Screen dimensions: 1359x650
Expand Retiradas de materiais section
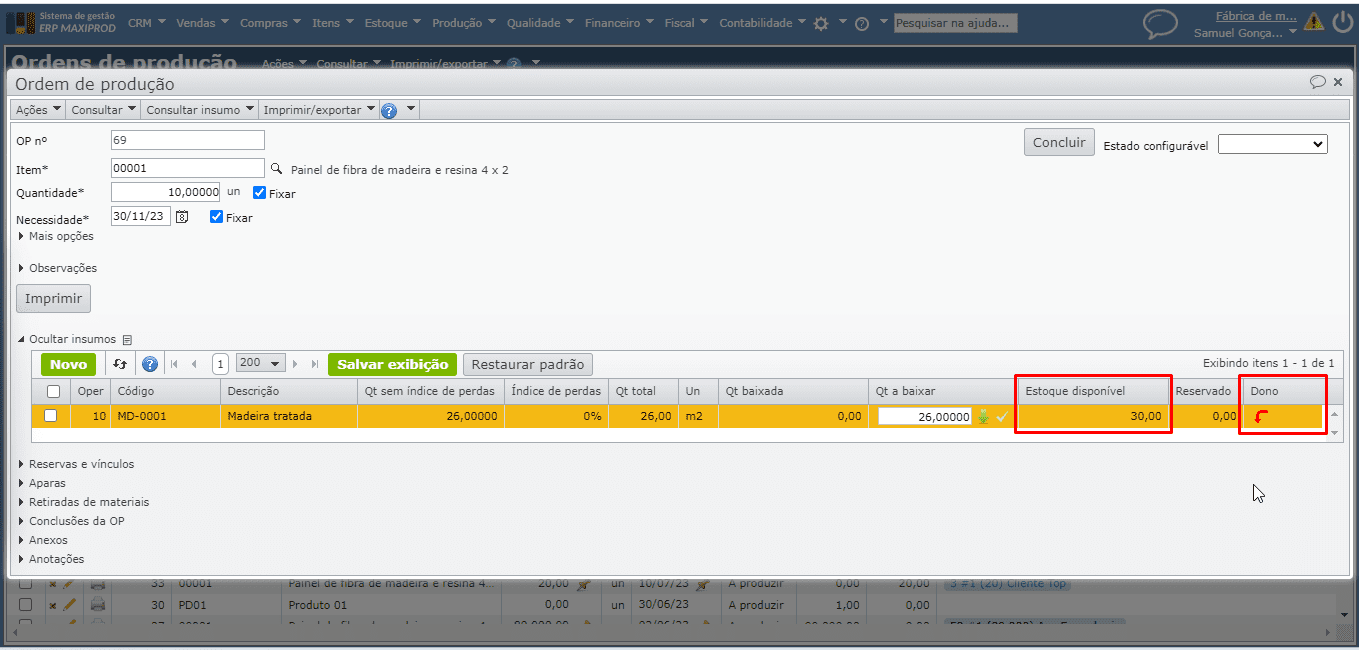(x=83, y=502)
